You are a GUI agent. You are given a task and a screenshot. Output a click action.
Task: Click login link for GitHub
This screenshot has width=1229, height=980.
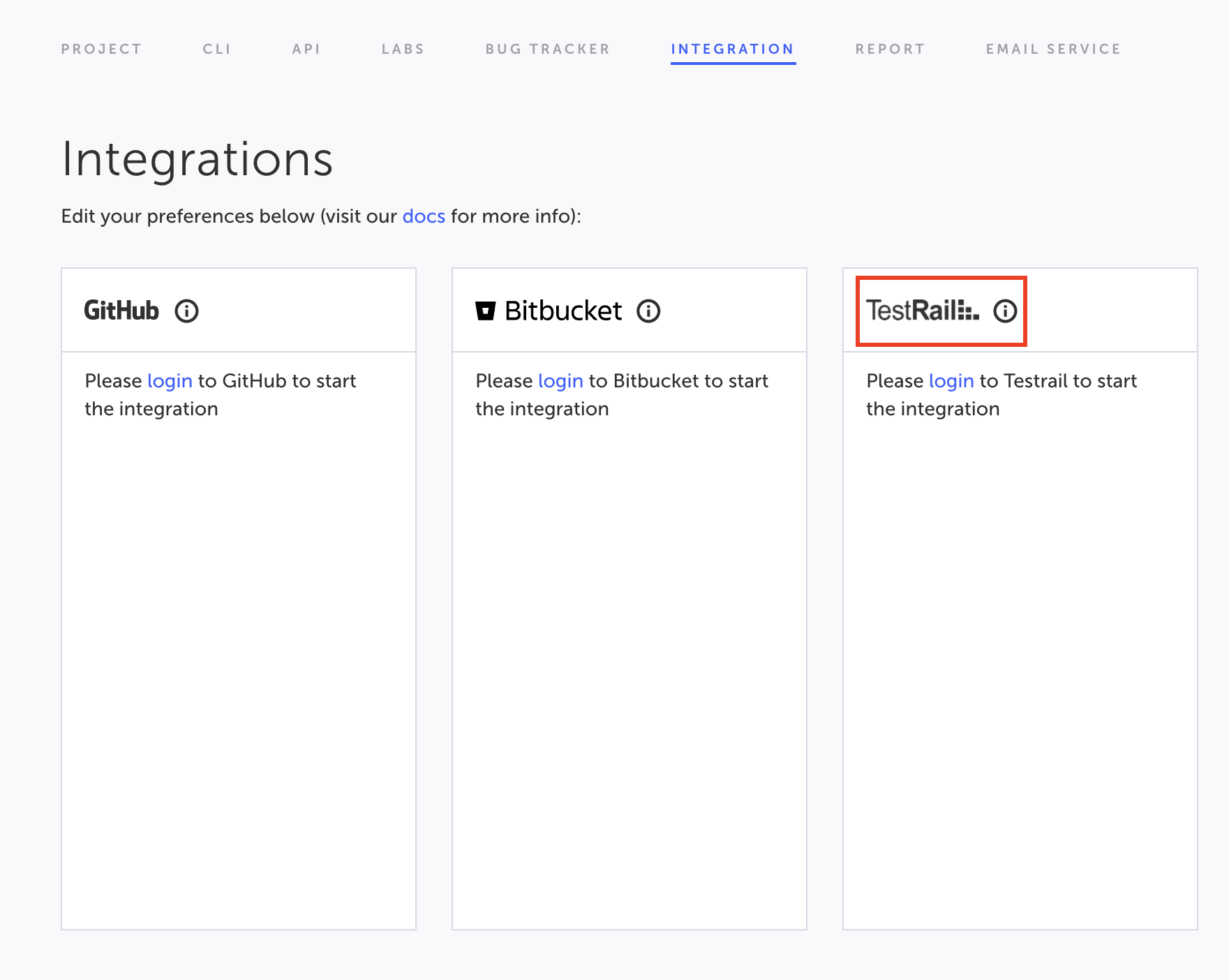coord(170,381)
